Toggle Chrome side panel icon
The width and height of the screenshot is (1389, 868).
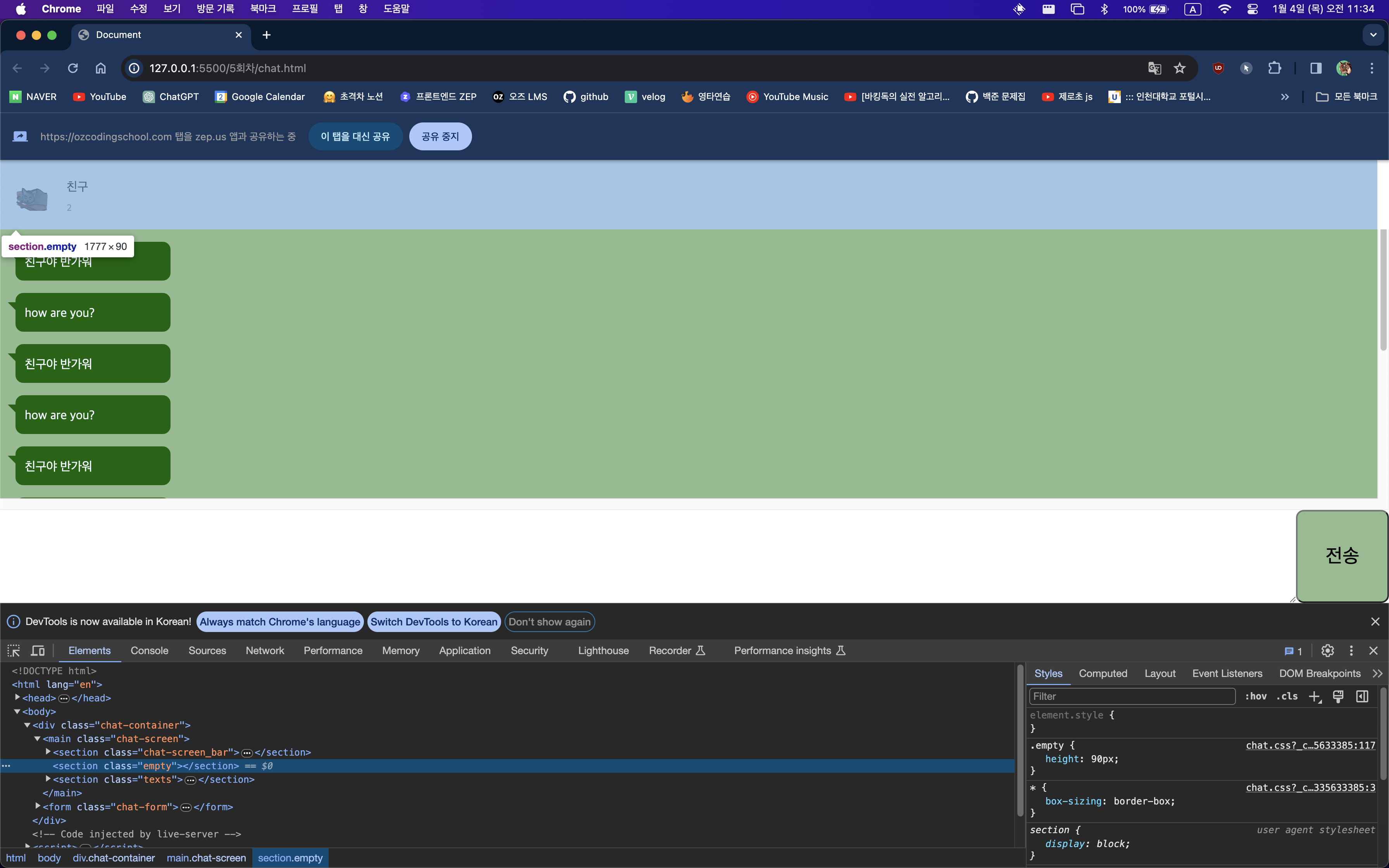(1315, 68)
